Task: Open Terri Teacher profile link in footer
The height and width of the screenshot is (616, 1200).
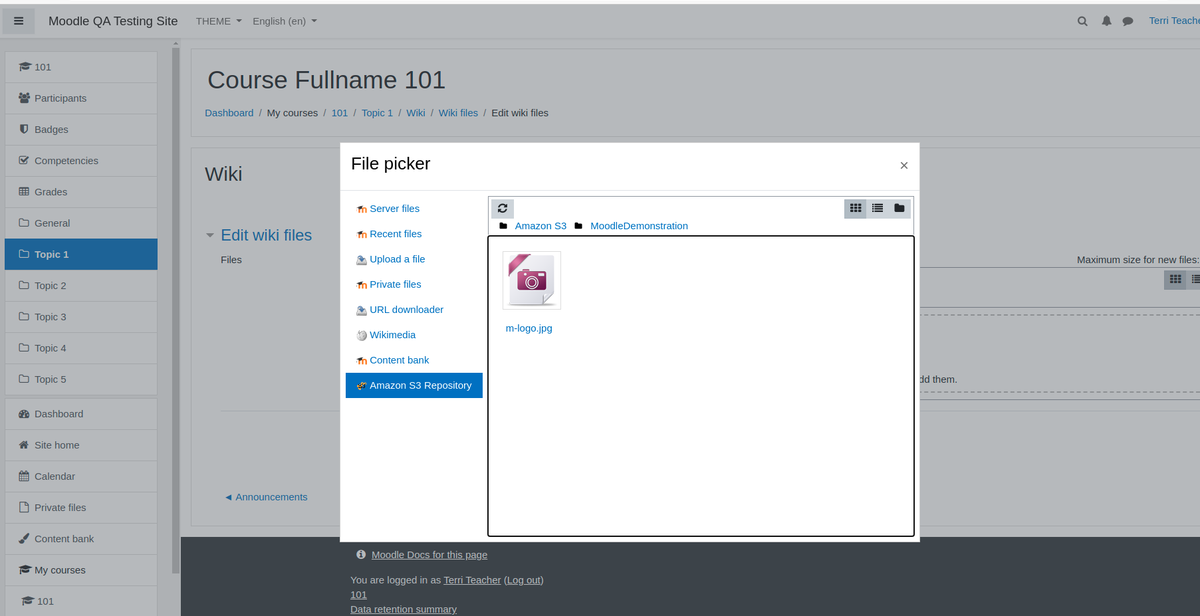Action: coord(472,580)
